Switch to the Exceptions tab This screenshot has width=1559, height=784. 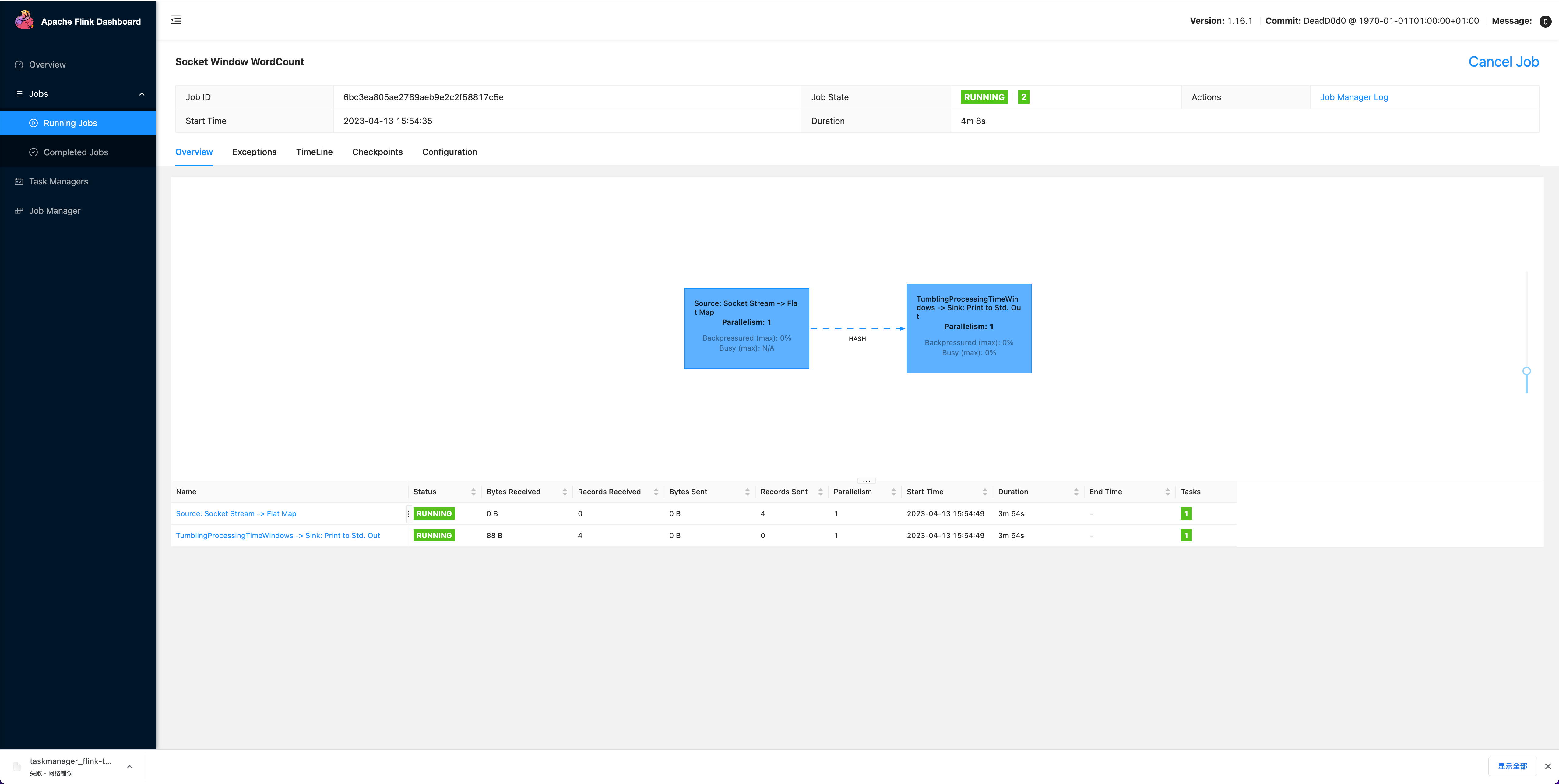(x=254, y=152)
